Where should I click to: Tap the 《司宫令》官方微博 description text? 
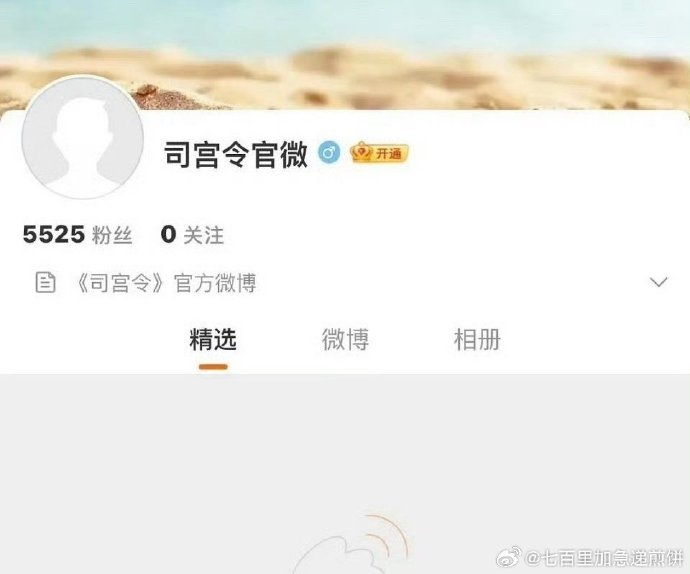(x=165, y=283)
